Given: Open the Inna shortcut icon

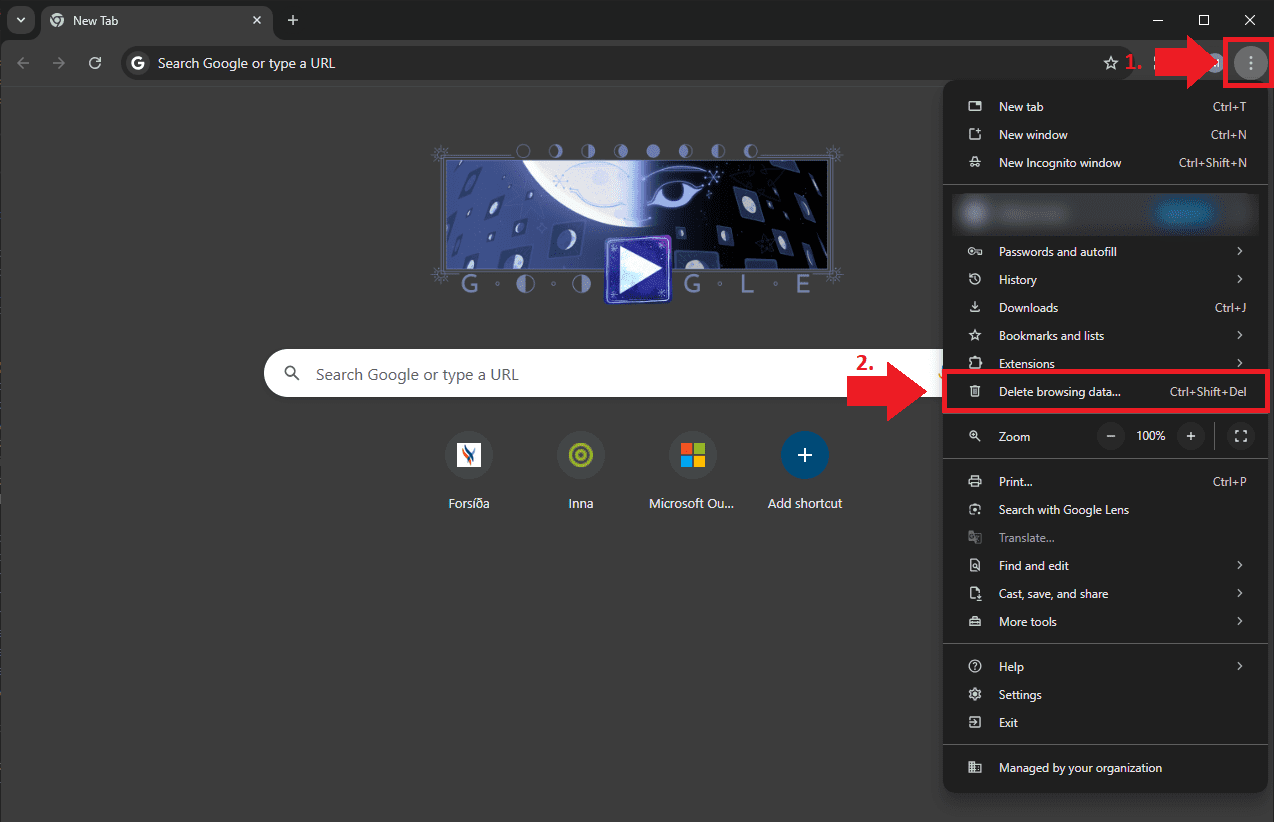Looking at the screenshot, I should (581, 456).
